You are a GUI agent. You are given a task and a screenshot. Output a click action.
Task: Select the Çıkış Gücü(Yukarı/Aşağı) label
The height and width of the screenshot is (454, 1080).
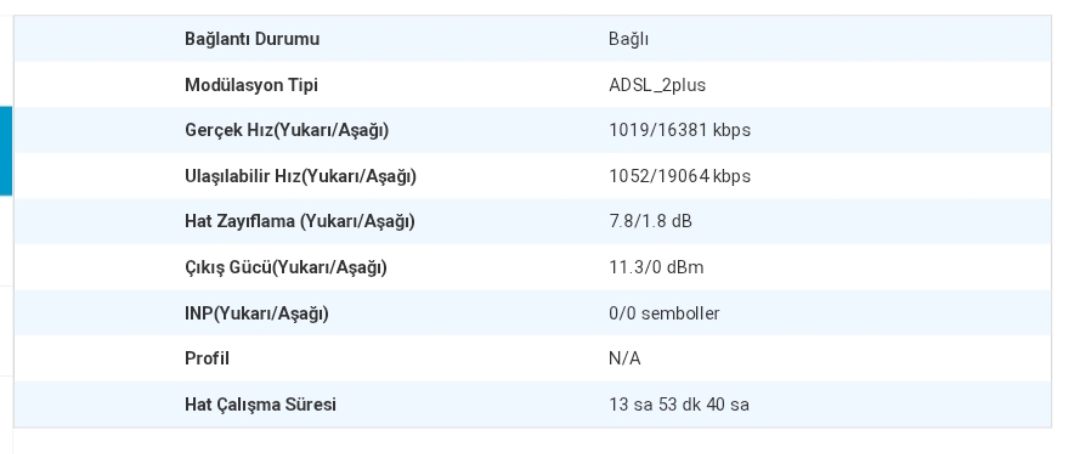coord(285,267)
